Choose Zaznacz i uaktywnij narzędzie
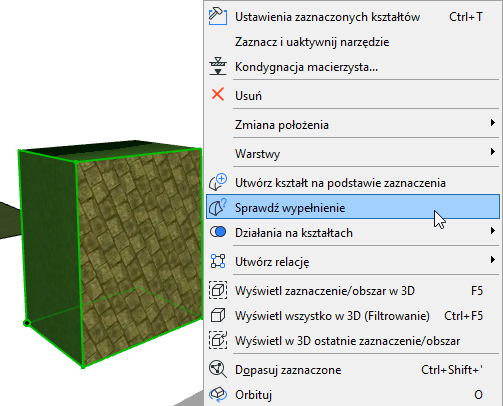503x406 pixels. click(353, 42)
